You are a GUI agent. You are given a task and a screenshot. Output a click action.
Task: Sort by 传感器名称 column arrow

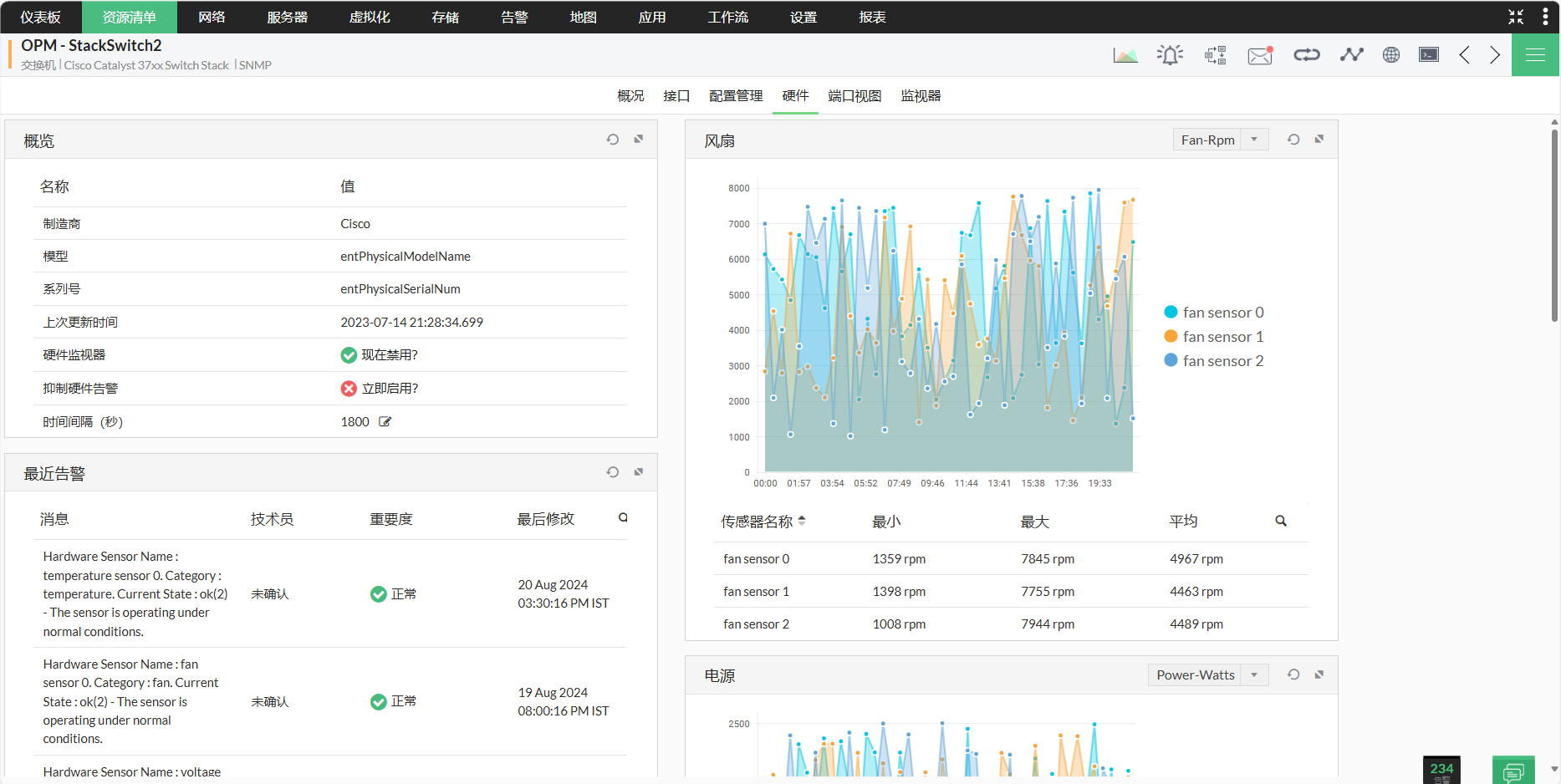pos(802,521)
